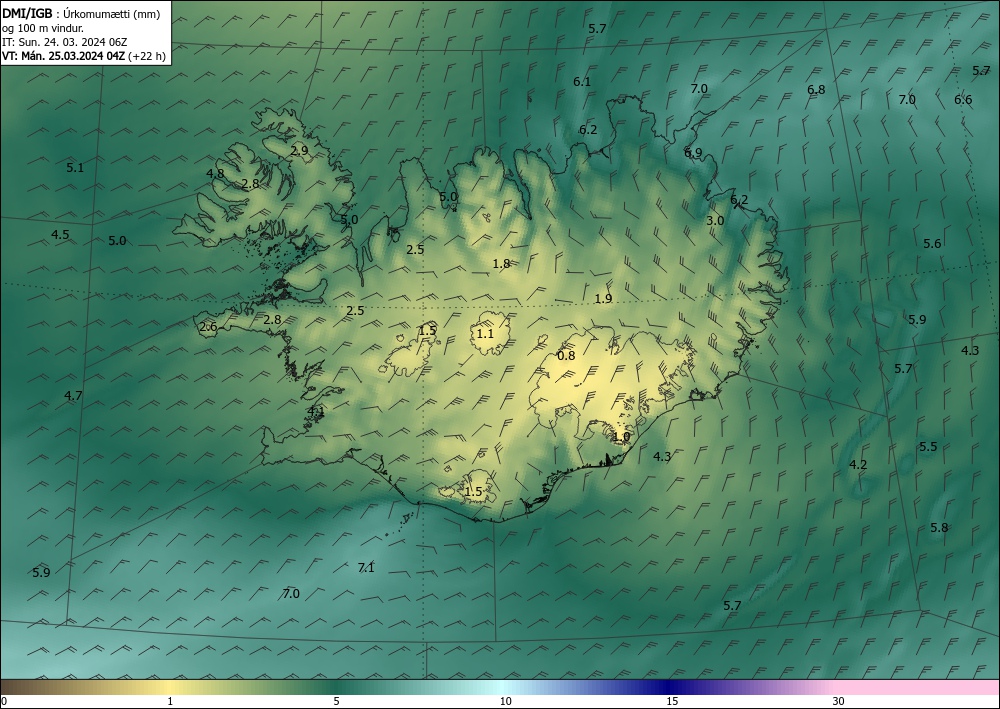The width and height of the screenshot is (1000, 709).
Task: Click the '(+22 h)' forecast offset text
Action: [x=147, y=56]
